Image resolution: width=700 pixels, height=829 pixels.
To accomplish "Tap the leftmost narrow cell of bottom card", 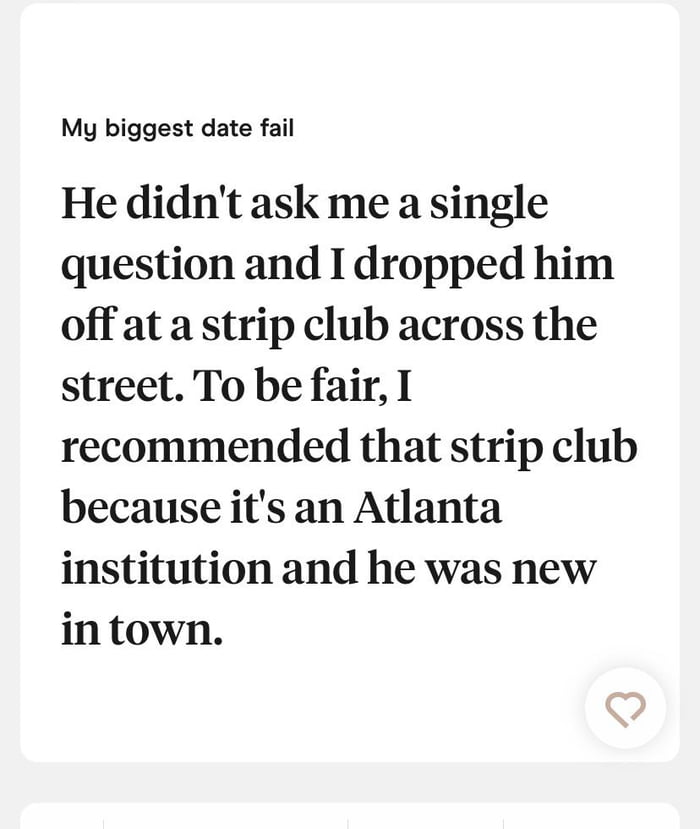I will click(62, 817).
